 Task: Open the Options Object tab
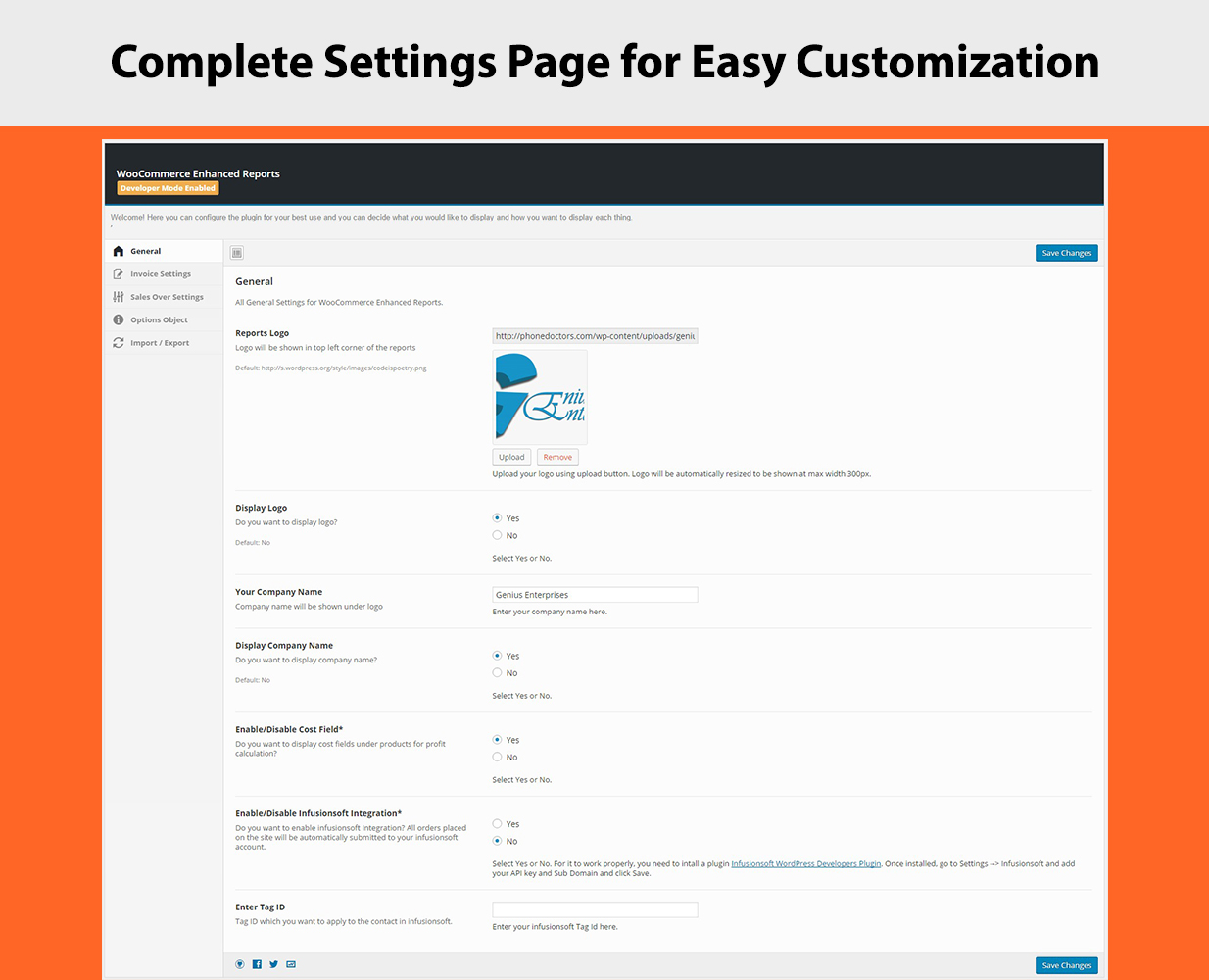pyautogui.click(x=164, y=320)
